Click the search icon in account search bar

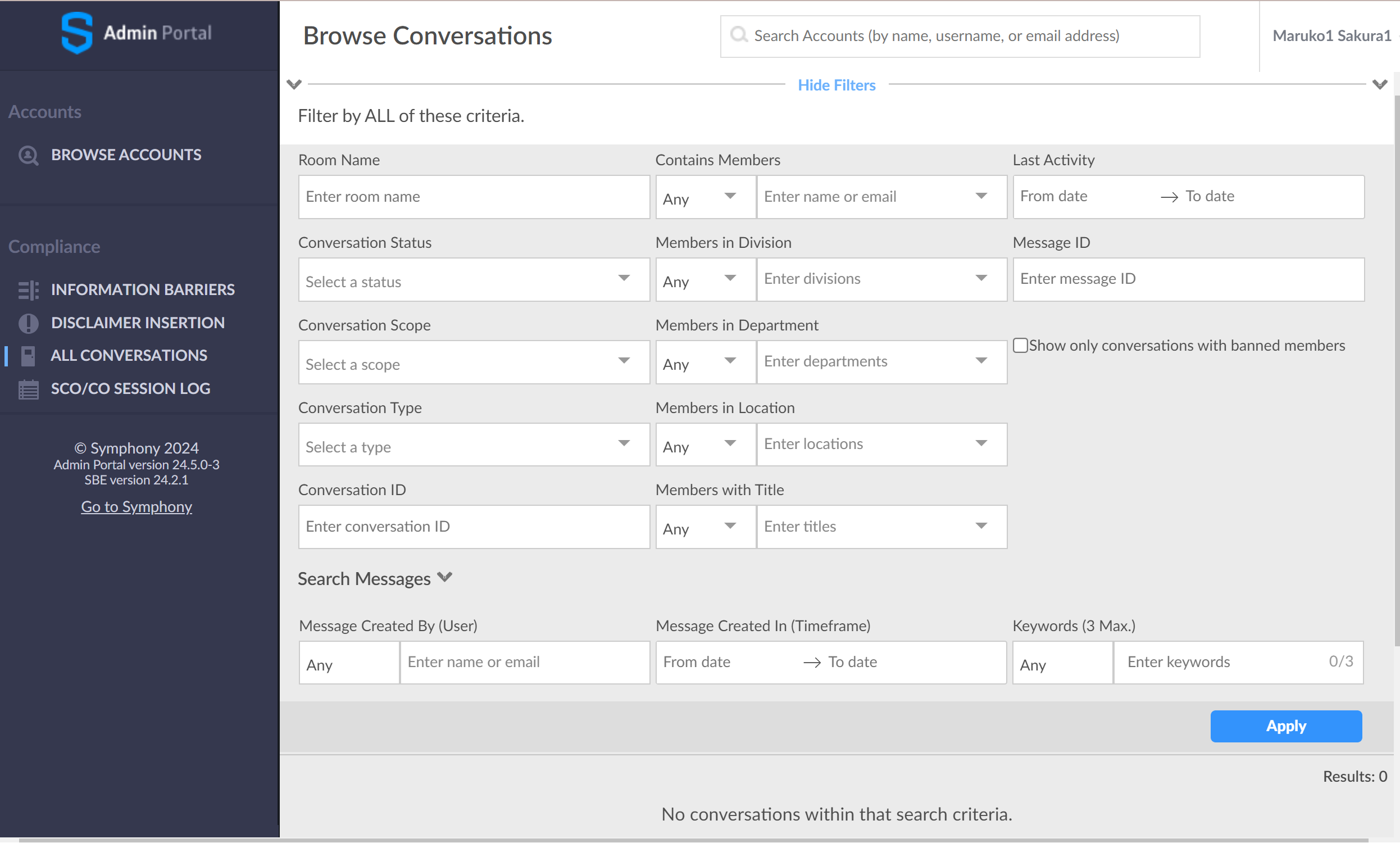point(739,35)
